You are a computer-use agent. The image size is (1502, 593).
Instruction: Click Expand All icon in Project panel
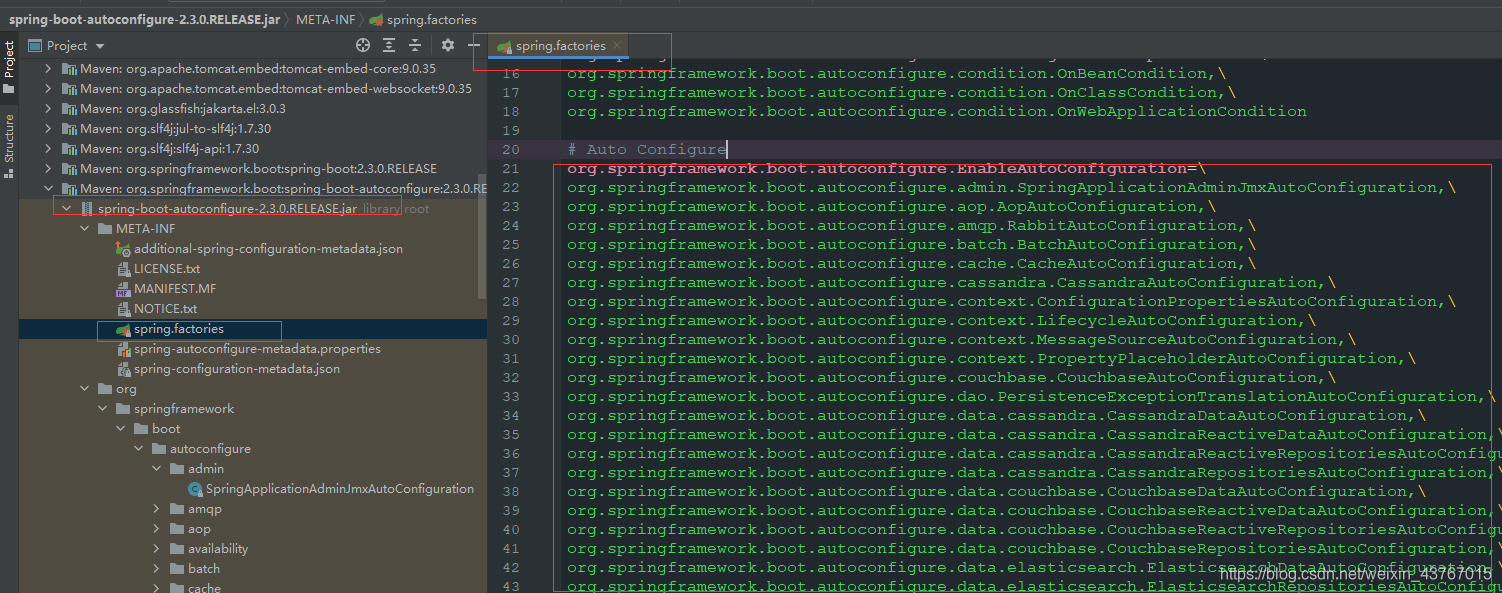click(x=389, y=45)
